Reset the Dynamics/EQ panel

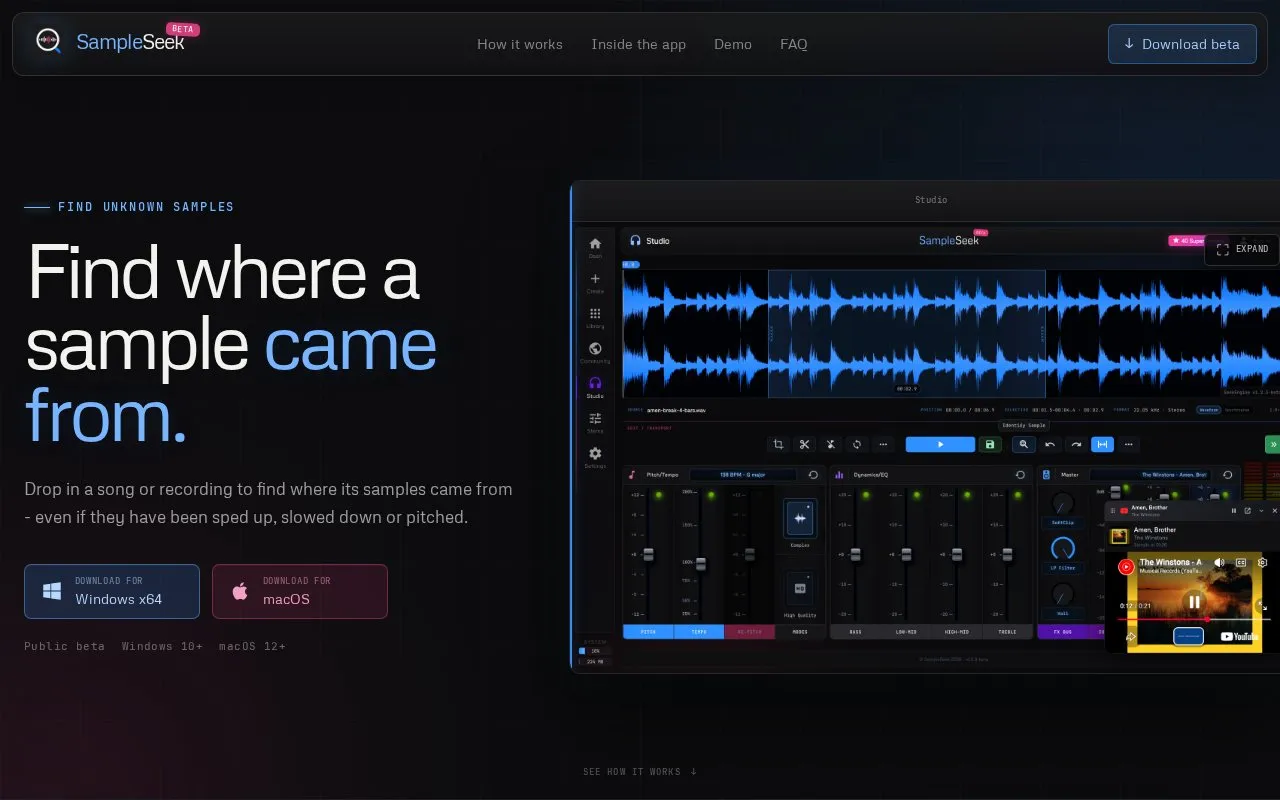pos(1020,475)
